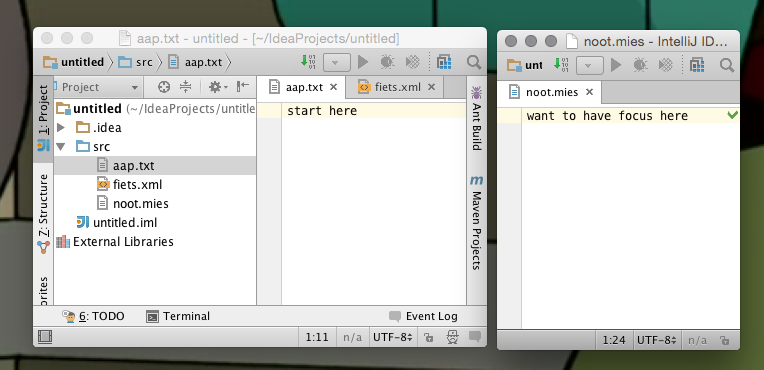Select untitled project root in tree

coord(155,108)
